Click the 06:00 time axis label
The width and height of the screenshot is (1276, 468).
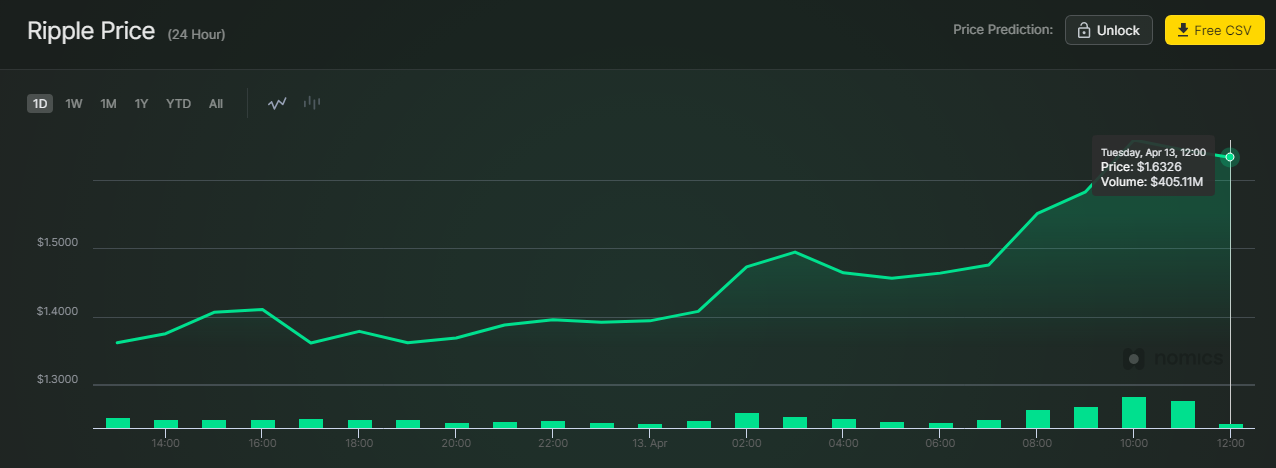[940, 443]
